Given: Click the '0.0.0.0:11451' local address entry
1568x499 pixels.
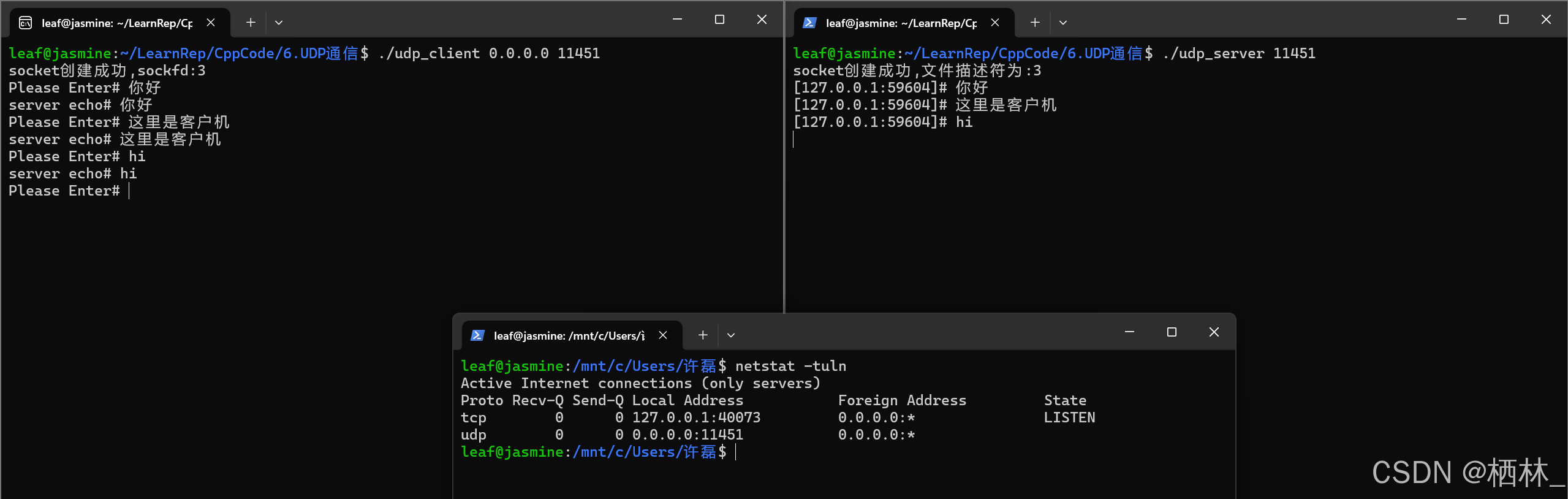Looking at the screenshot, I should pos(687,435).
